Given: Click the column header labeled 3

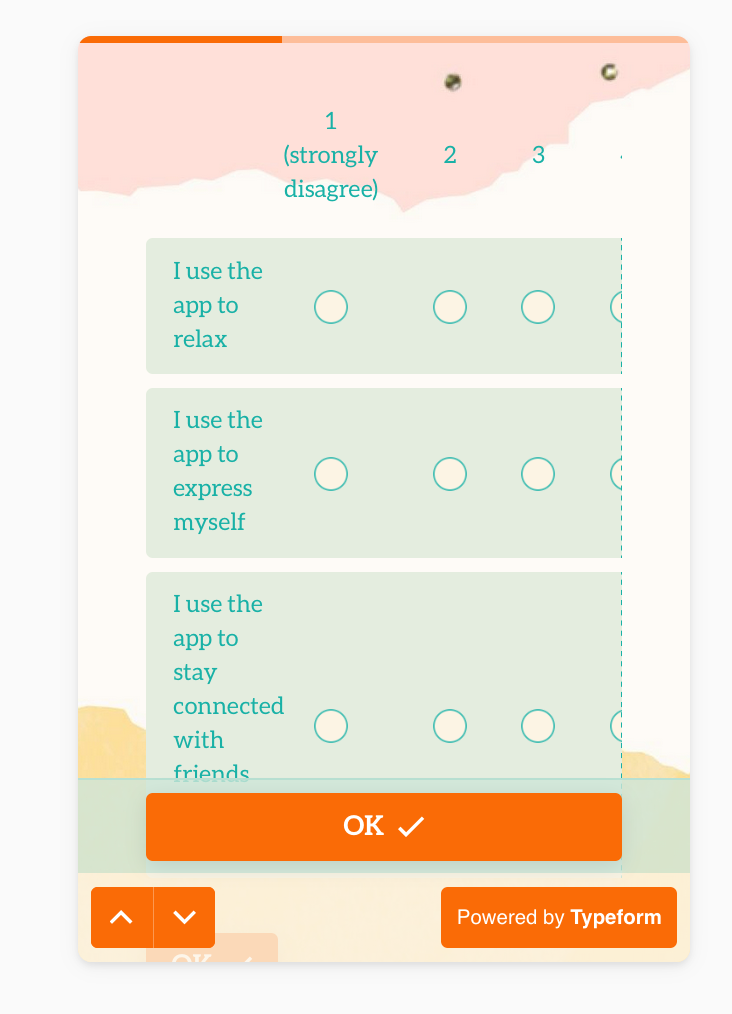Looking at the screenshot, I should (538, 155).
